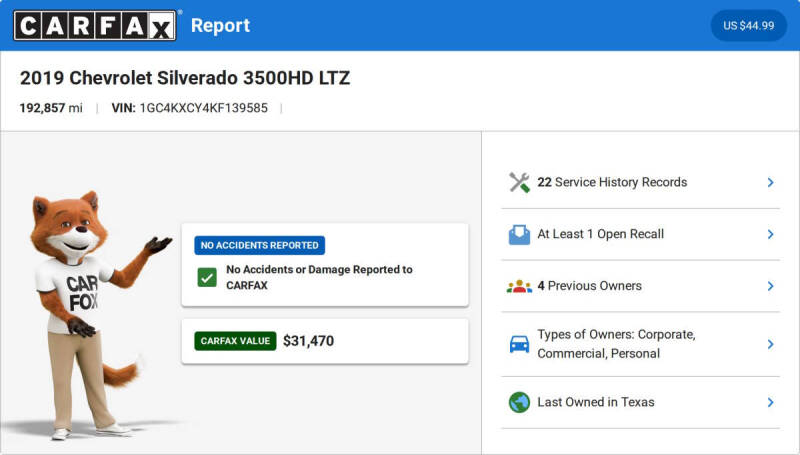Click the Report header label

tap(220, 26)
